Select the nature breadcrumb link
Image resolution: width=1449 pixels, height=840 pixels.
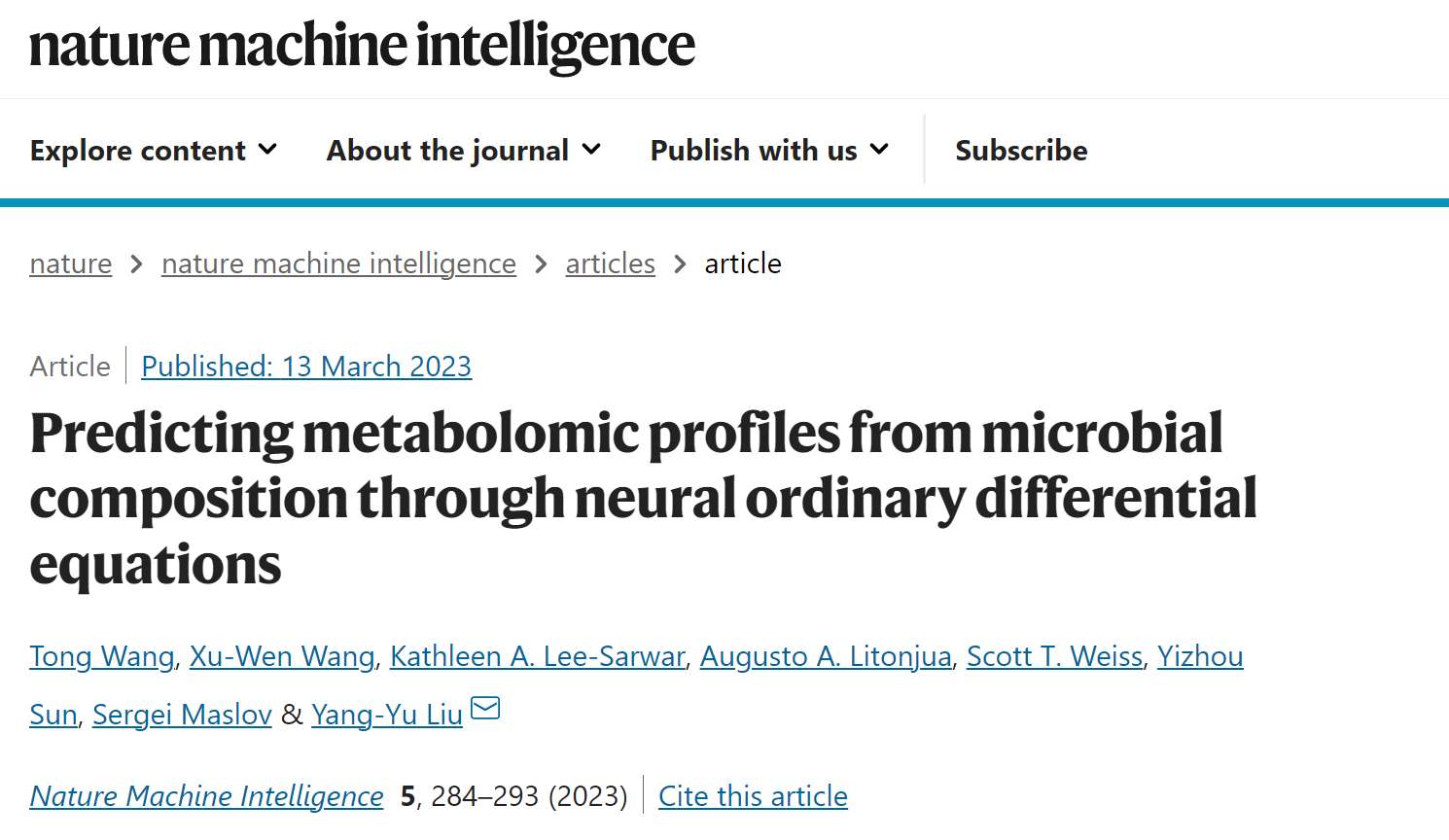(x=70, y=263)
